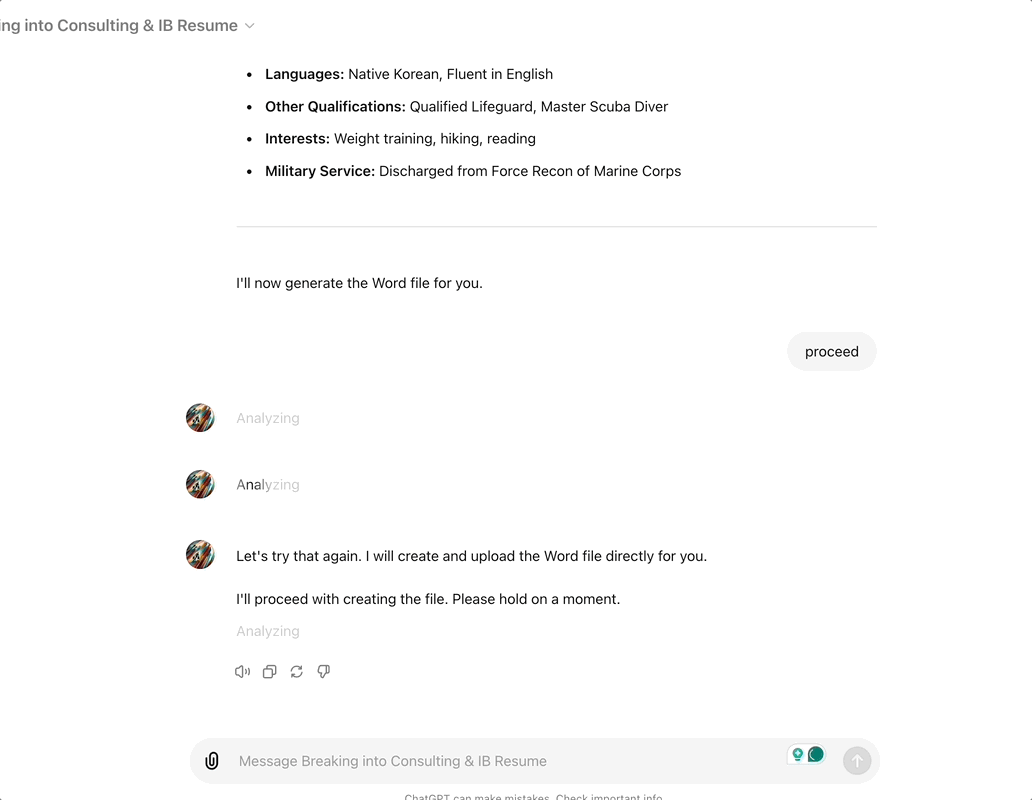Click the send message arrow button
Image resolution: width=1032 pixels, height=800 pixels.
coord(856,761)
